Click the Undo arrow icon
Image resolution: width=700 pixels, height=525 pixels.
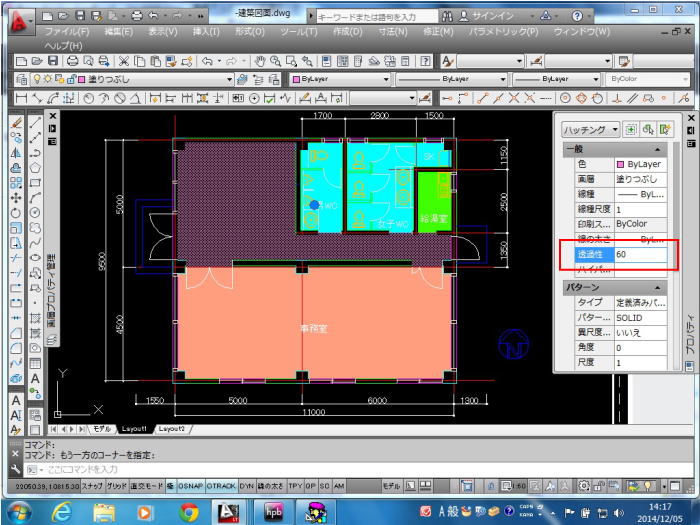pyautogui.click(x=207, y=62)
